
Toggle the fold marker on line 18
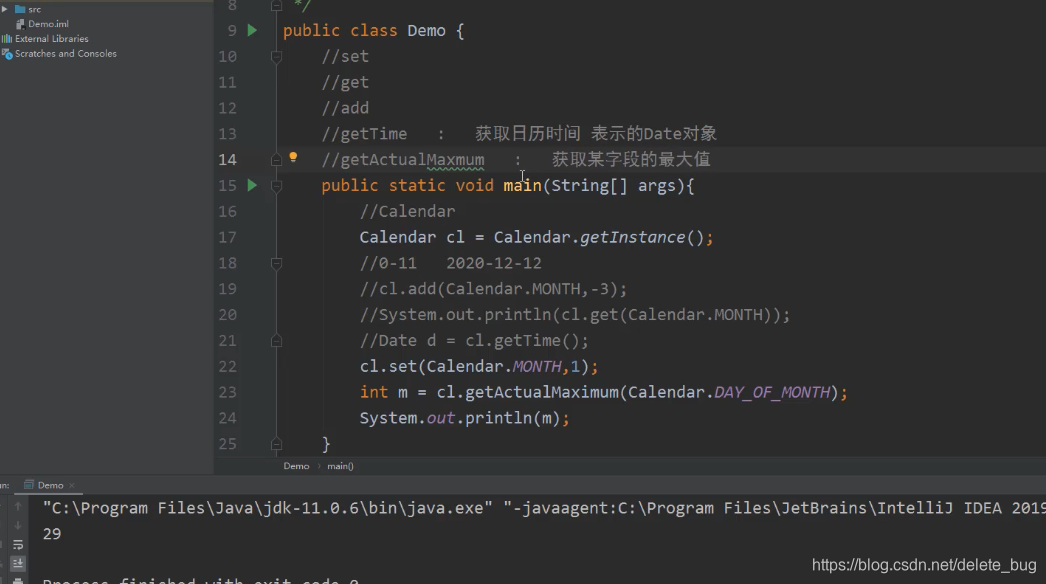tap(276, 264)
